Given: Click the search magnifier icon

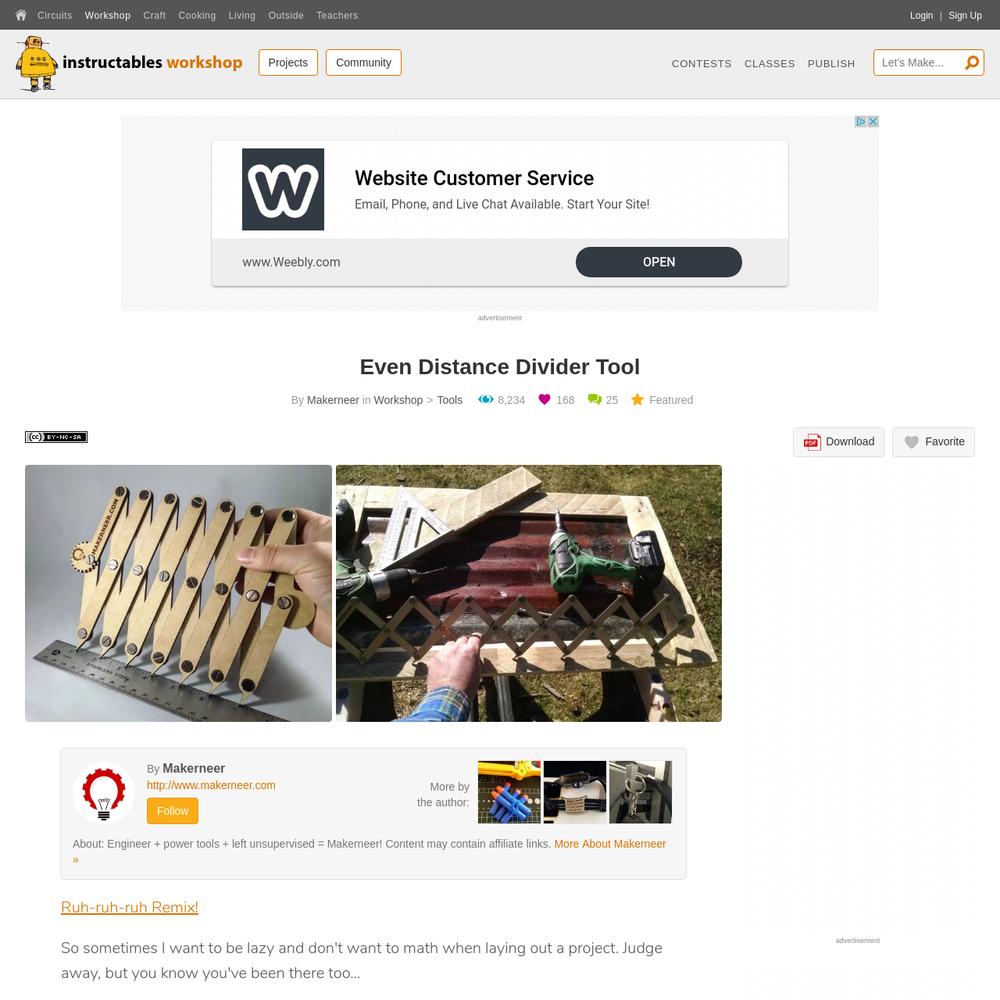Looking at the screenshot, I should click(x=972, y=62).
